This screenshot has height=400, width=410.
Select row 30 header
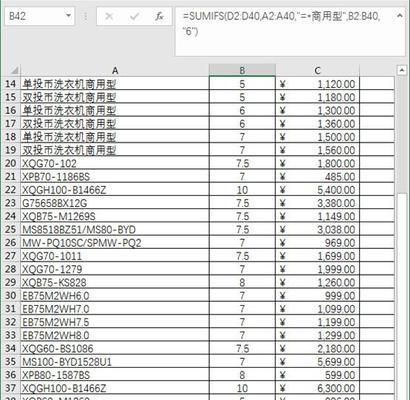[x=11, y=295]
